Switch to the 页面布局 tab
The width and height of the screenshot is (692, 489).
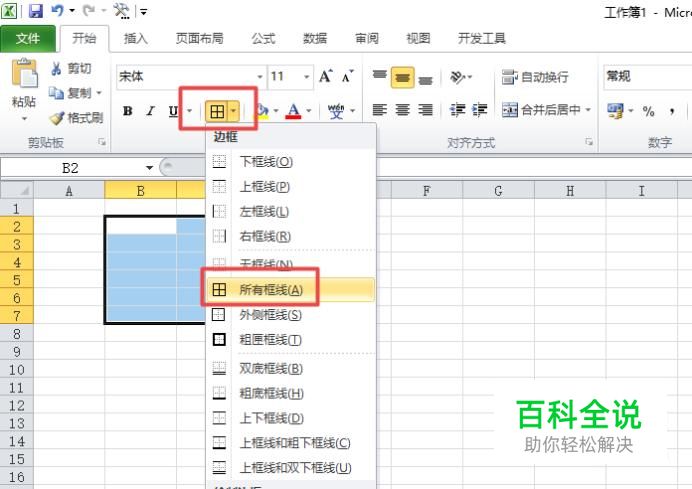tap(199, 39)
